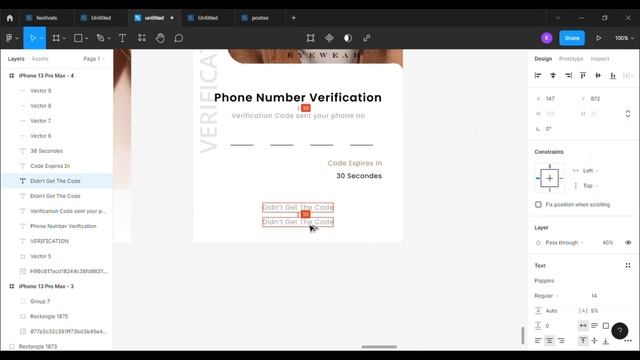Open the Pen tool options arrow
This screenshot has height=360, width=640.
[109, 38]
